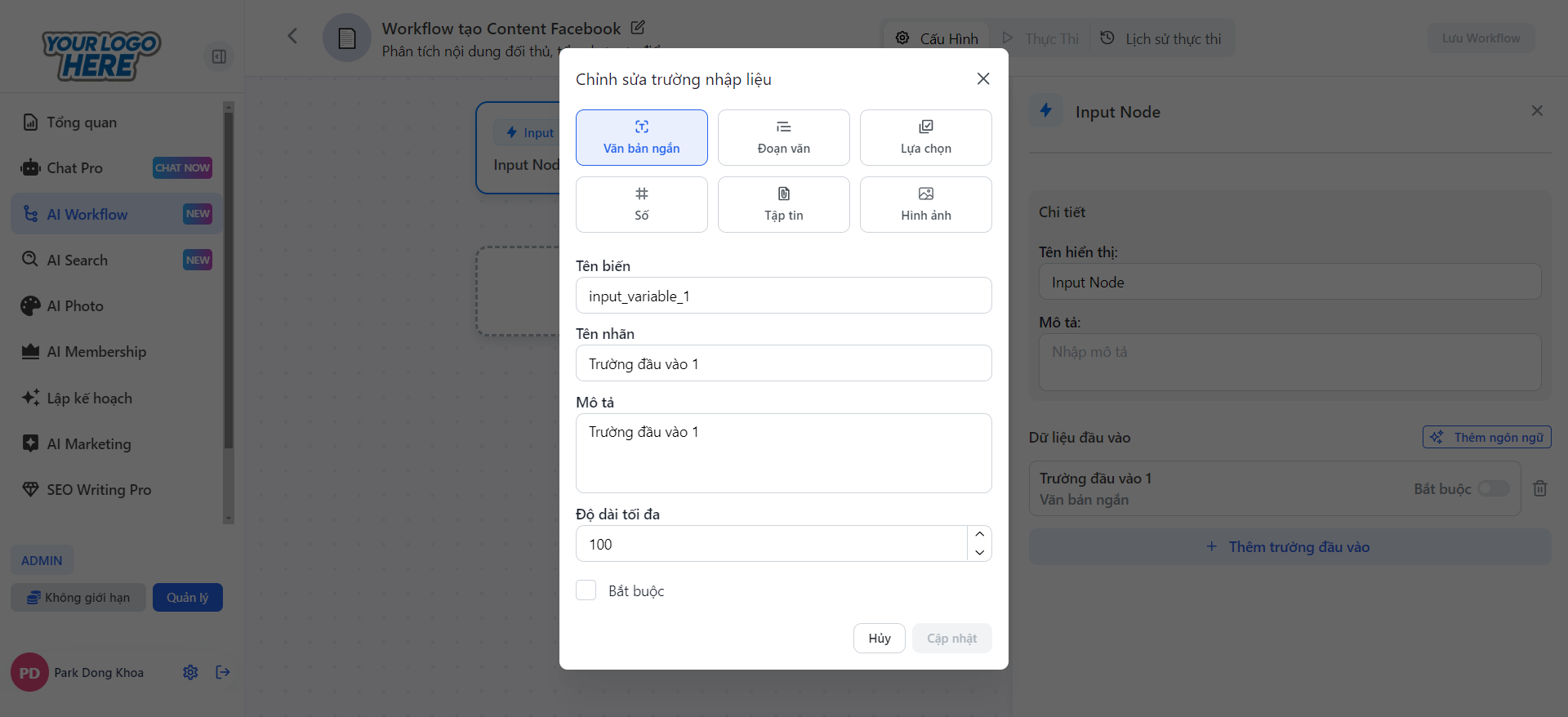1568x717 pixels.
Task: Enable the Bắt buộc checkbox in dialog
Action: pos(586,590)
